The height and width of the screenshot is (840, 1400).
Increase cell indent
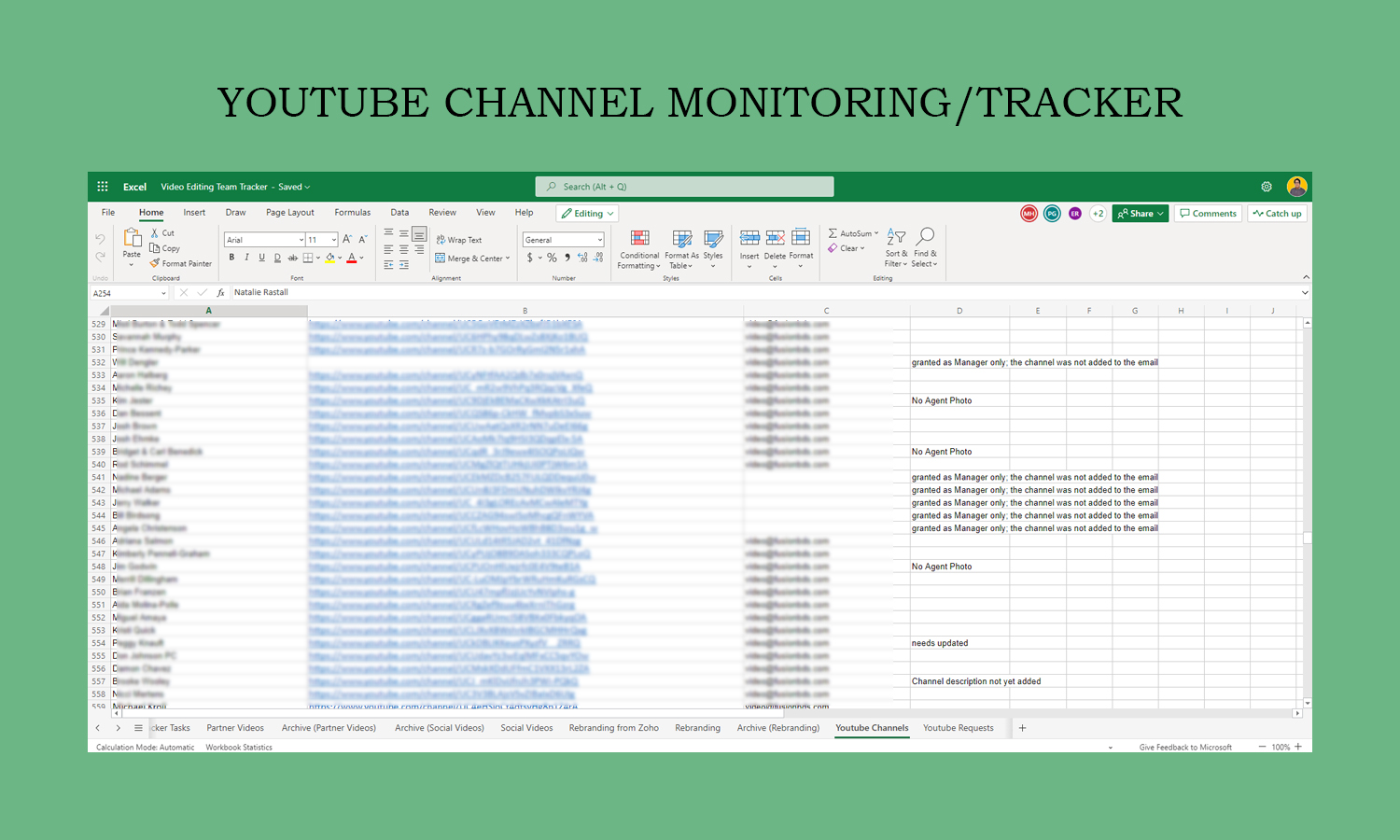404,265
